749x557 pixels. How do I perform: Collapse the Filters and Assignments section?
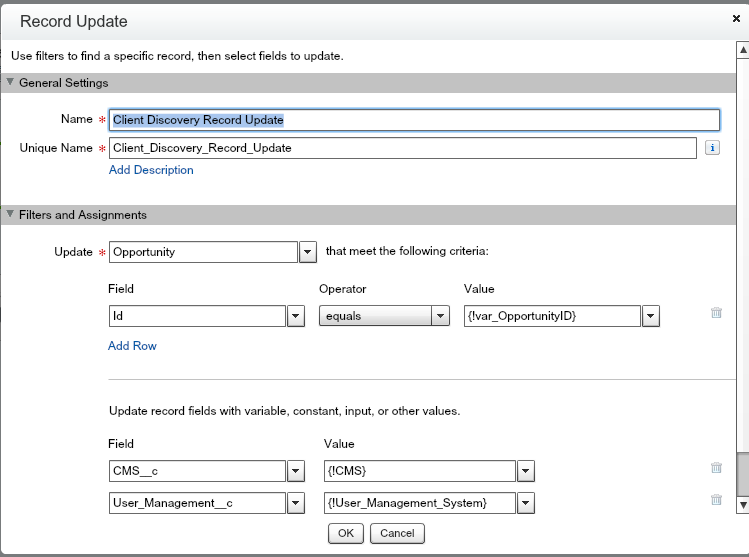coord(11,215)
